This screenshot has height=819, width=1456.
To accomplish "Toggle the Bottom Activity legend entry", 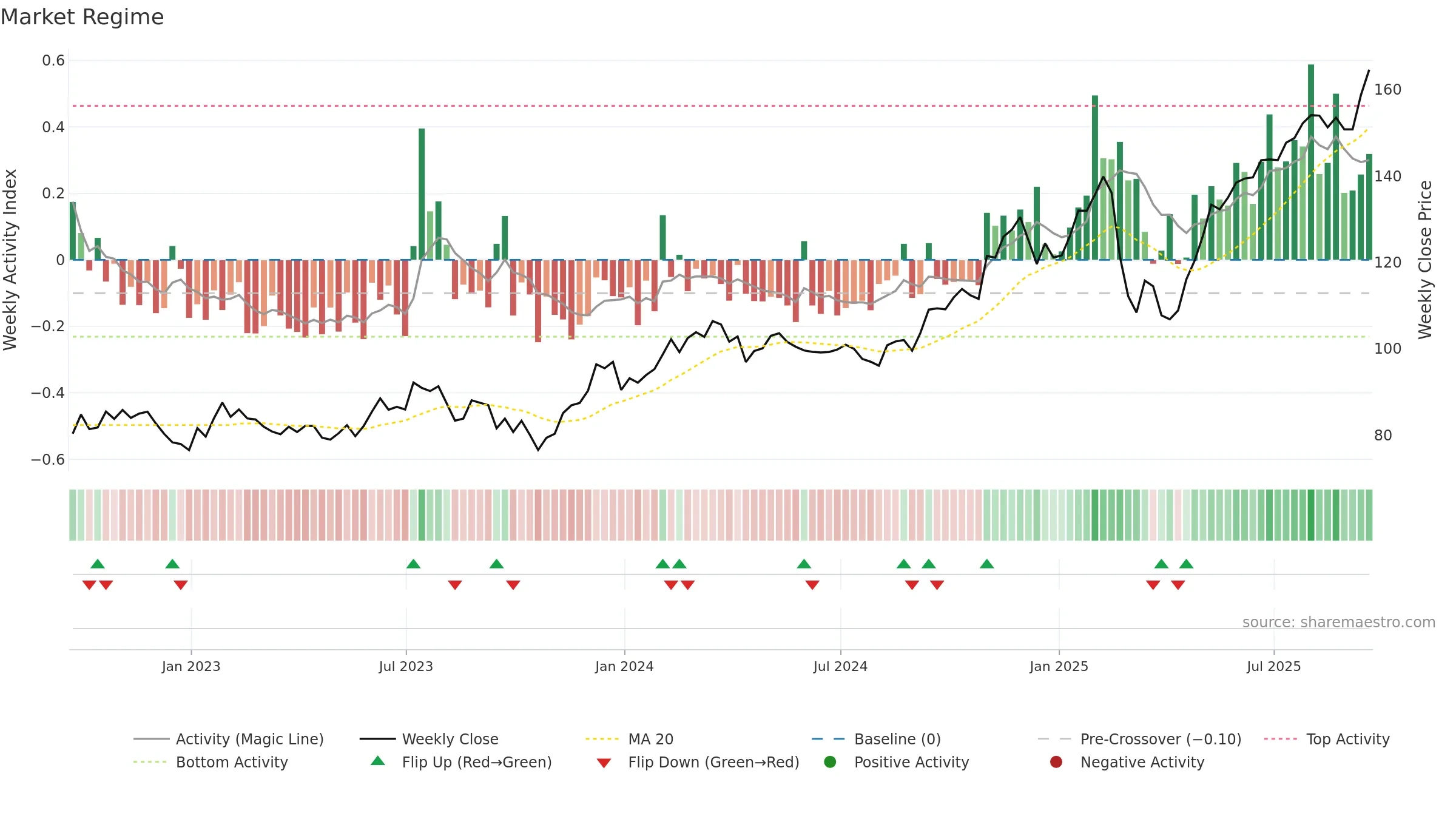I will point(211,762).
